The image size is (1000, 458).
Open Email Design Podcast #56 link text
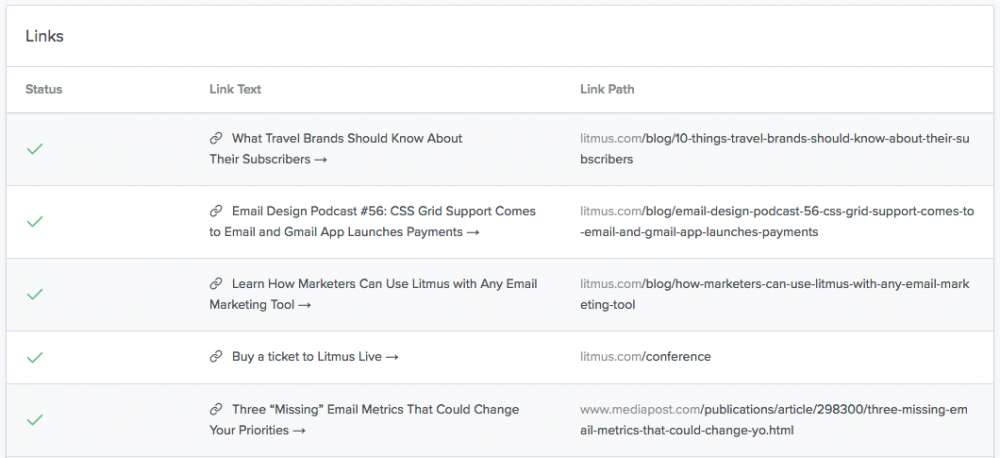click(383, 212)
